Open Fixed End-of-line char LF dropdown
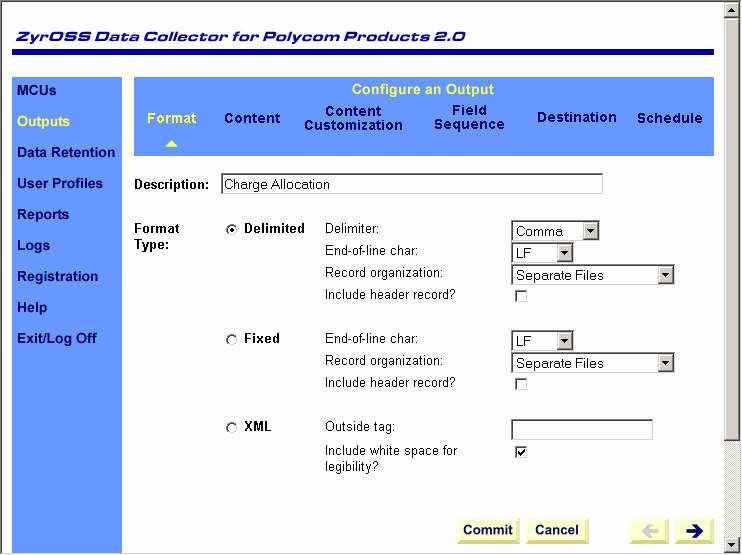 tap(542, 341)
